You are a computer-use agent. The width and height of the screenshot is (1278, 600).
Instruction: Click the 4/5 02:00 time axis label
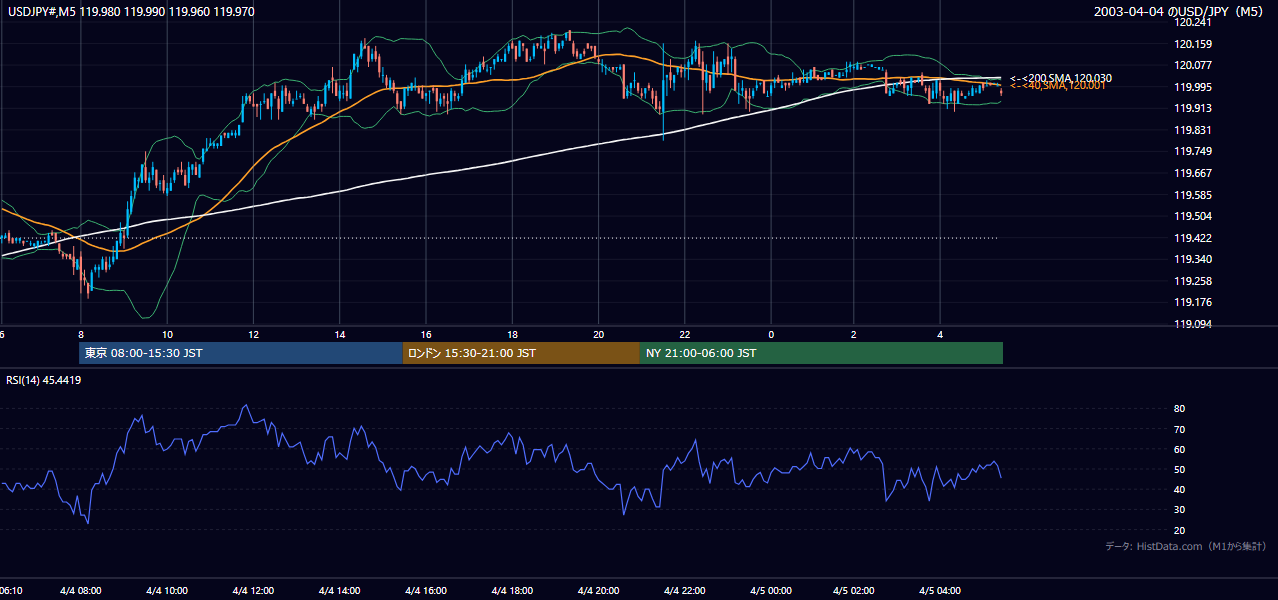tap(855, 591)
